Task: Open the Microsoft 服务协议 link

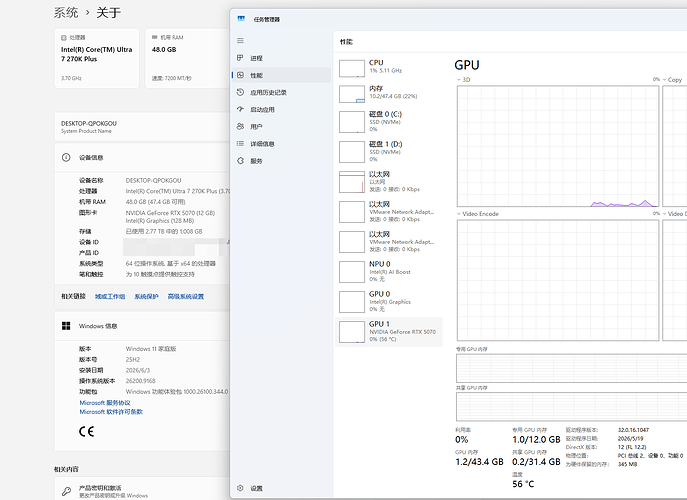Action: 105,403
